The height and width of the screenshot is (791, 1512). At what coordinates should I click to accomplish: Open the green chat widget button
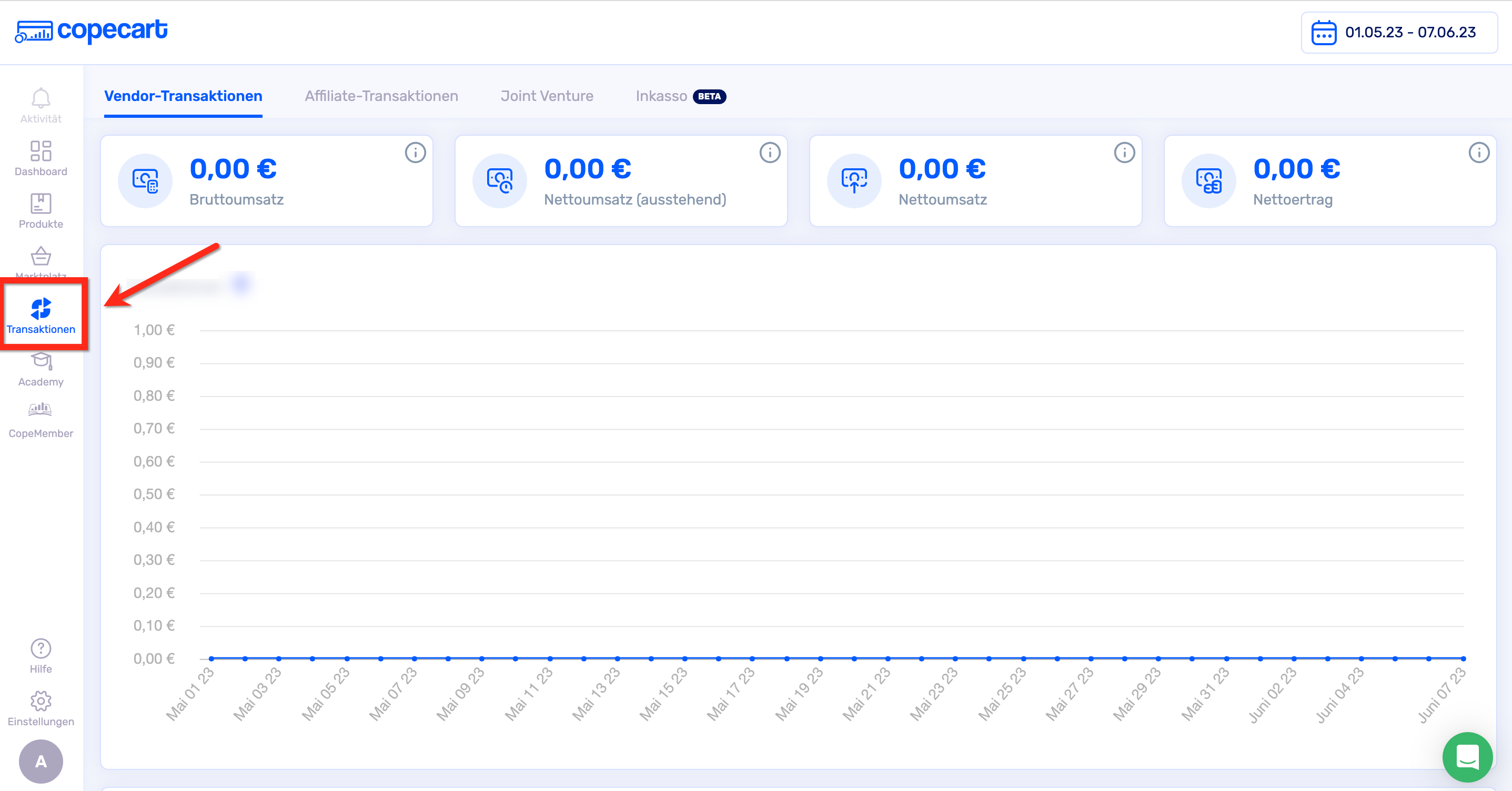(x=1467, y=757)
